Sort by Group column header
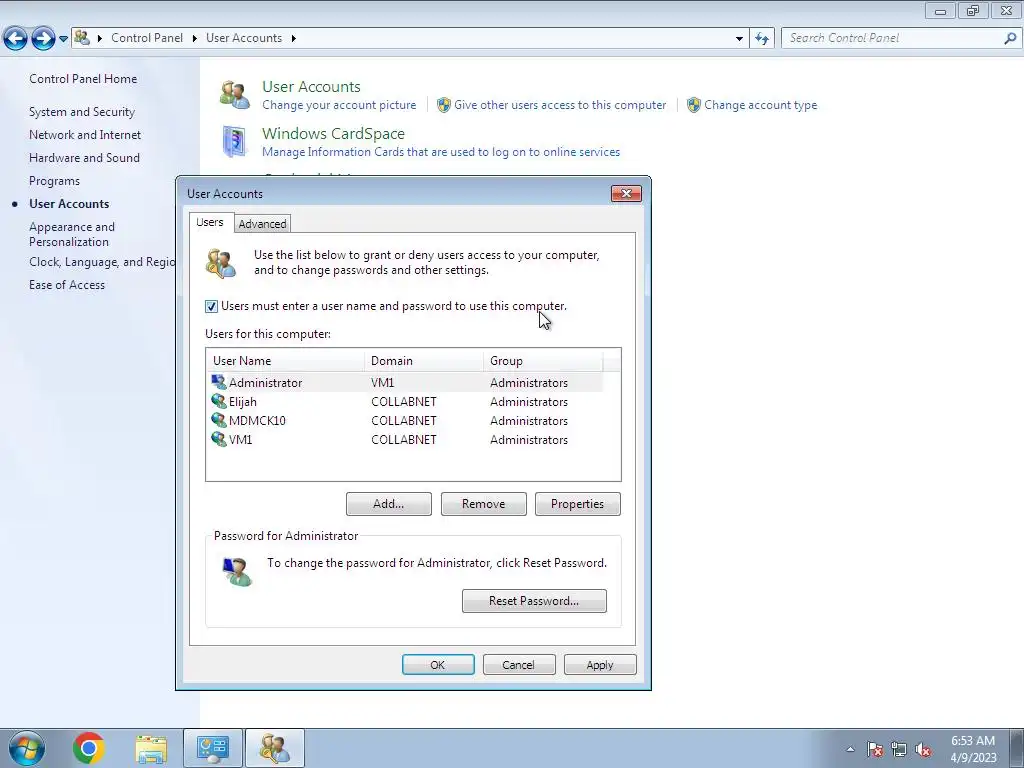The height and width of the screenshot is (768, 1024). [543, 361]
